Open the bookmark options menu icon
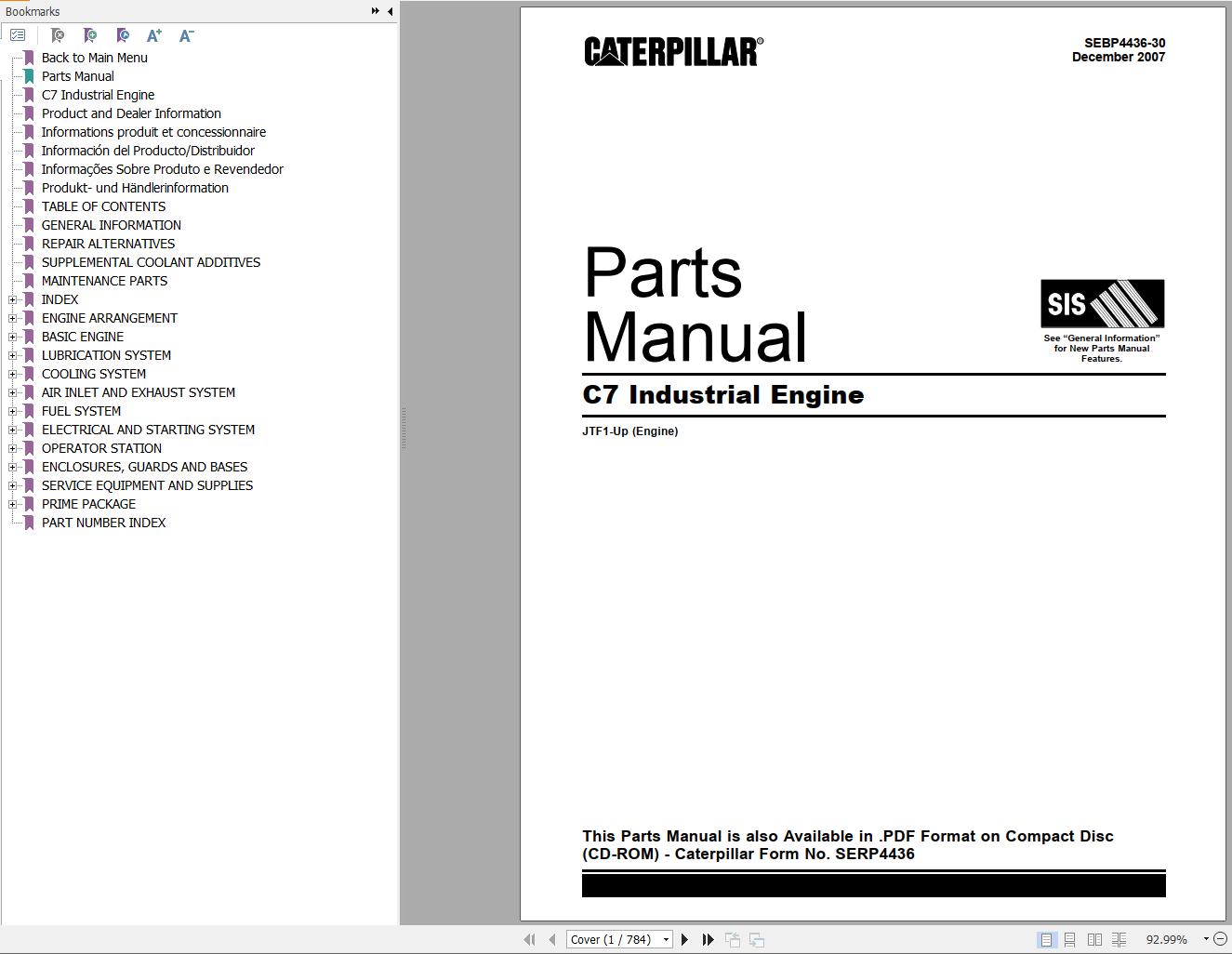 click(17, 34)
